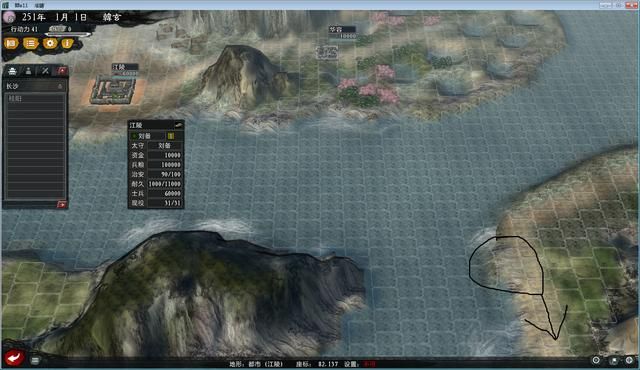The width and height of the screenshot is (640, 370).
Task: Select the officer (person) tab in side panel
Action: (29, 71)
